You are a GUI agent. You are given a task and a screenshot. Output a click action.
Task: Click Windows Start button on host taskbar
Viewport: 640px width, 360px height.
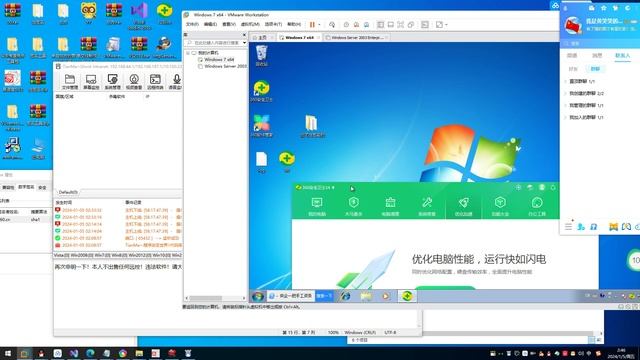click(x=8, y=353)
